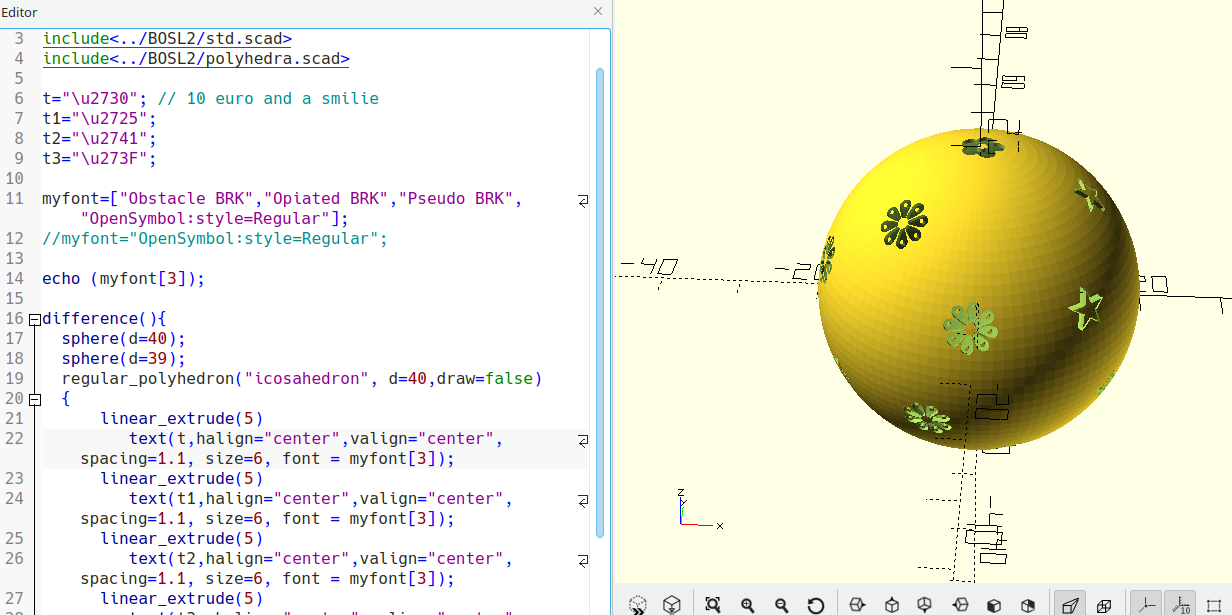Collapse the difference() code block at line 16
1232x615 pixels.
pos(35,319)
